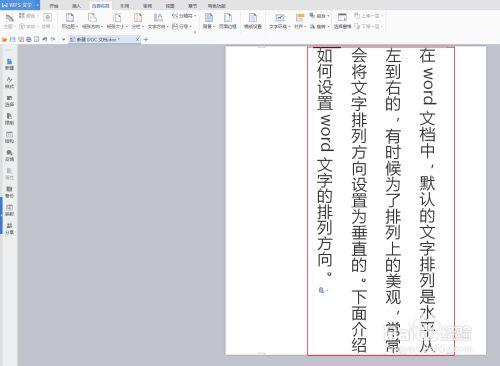Screen dimensions: 500x366
Task: Switch to the 插入 ribbon tab
Action: 77,6
